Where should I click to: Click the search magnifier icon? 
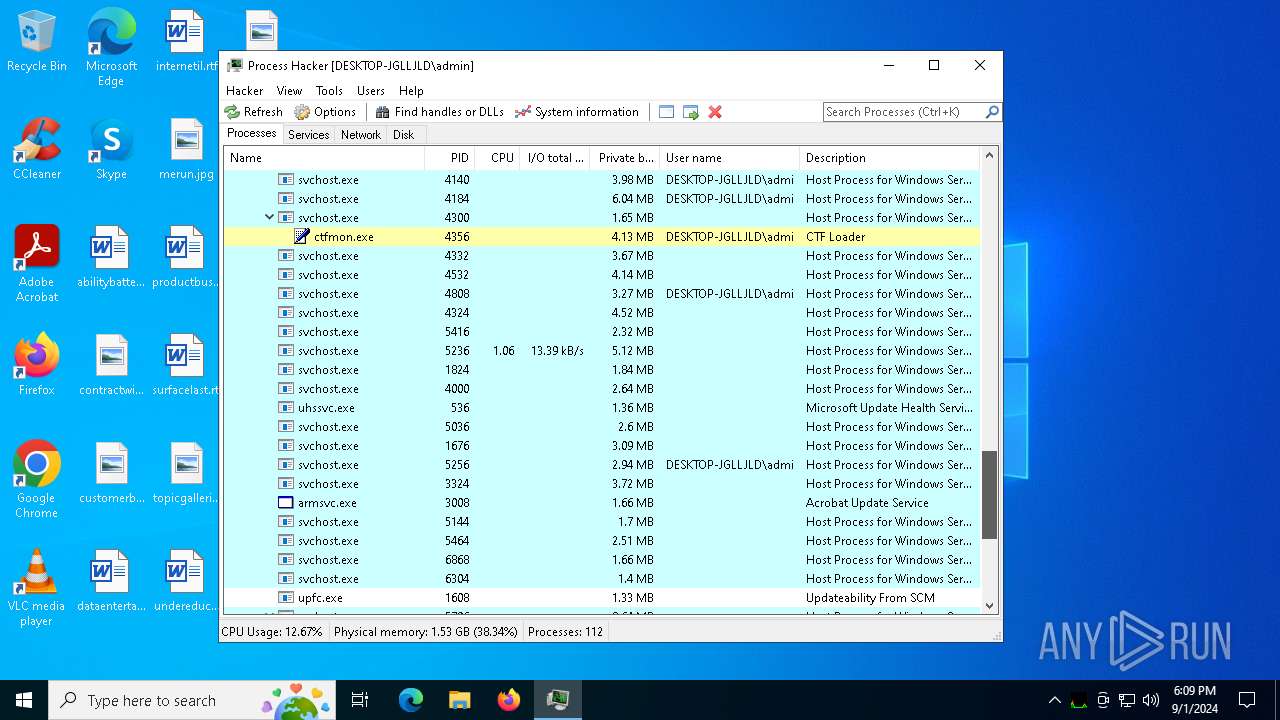(992, 112)
